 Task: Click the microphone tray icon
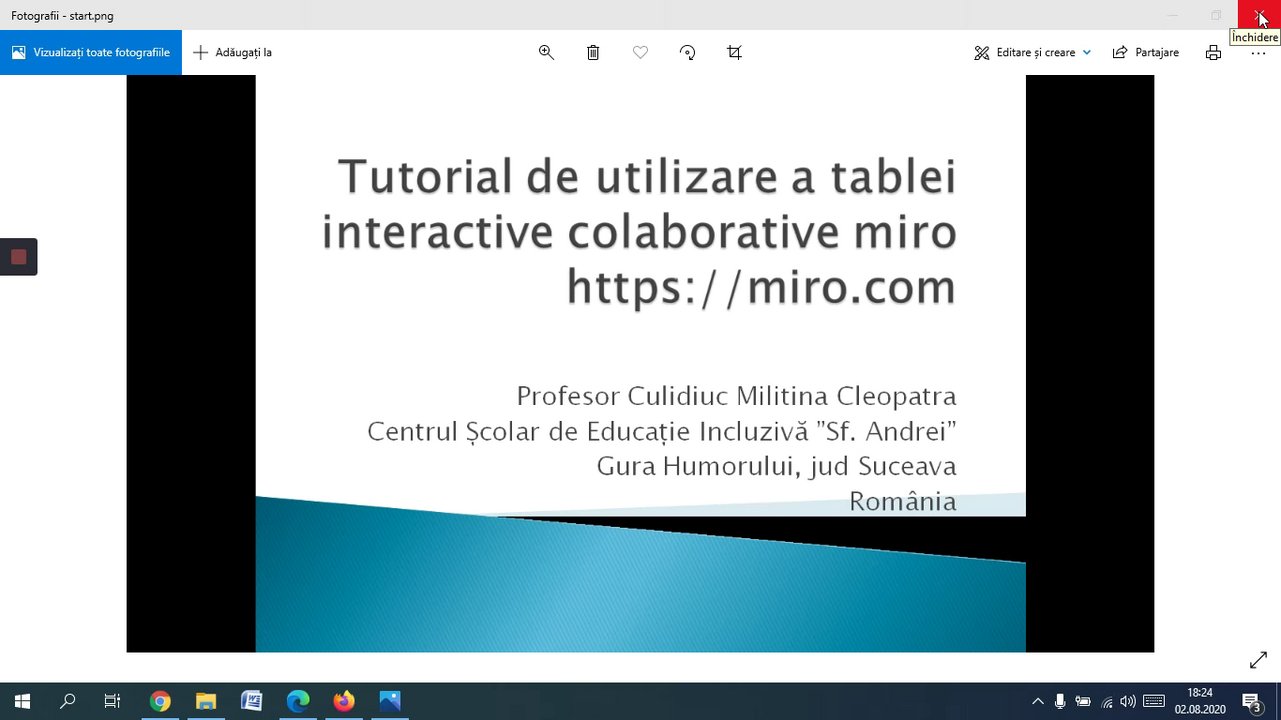(x=1060, y=701)
